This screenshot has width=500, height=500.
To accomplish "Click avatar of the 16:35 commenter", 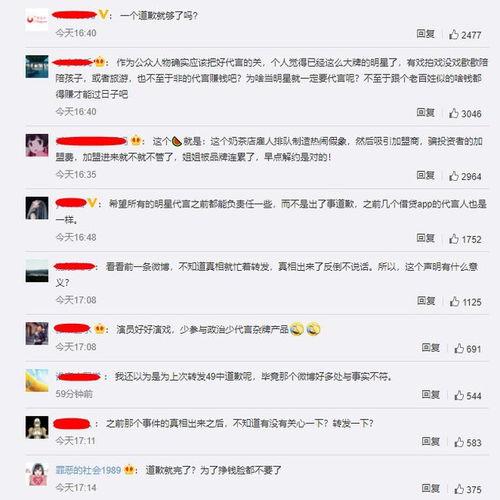I will 37,145.
